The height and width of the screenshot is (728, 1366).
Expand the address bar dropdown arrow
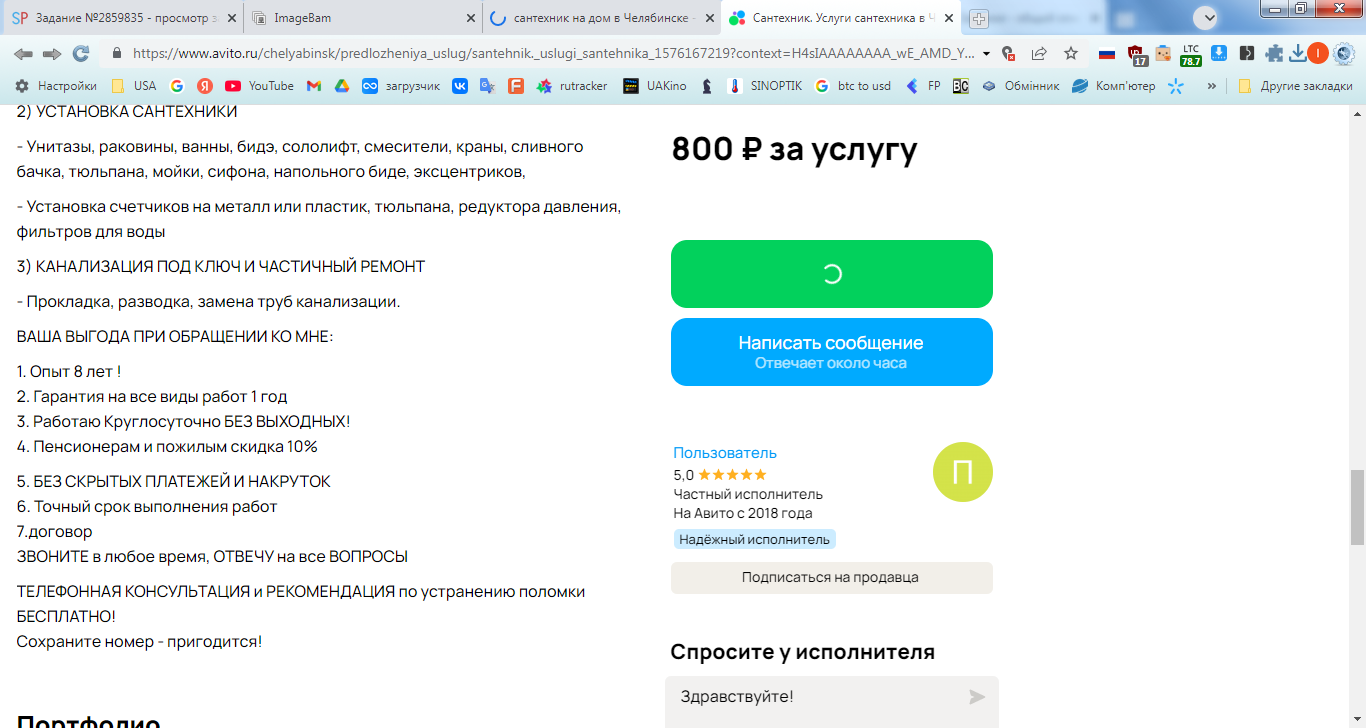point(987,54)
